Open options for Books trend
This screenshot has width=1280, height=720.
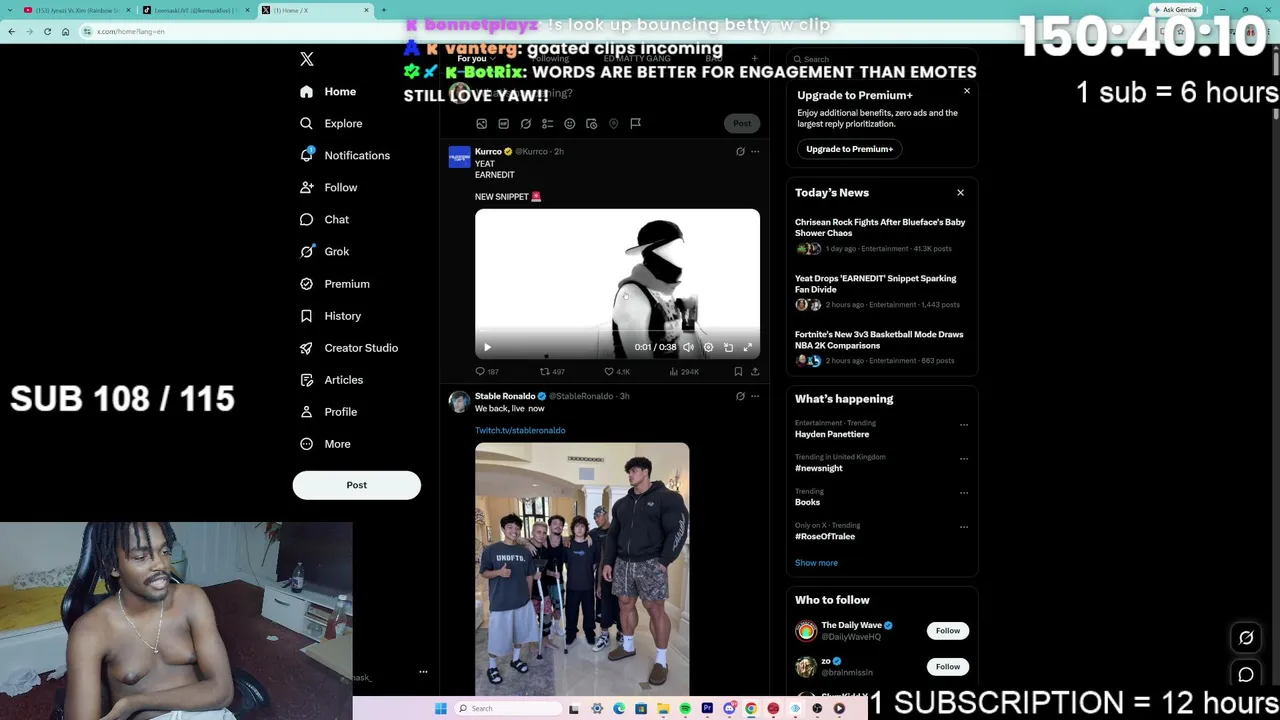pos(964,493)
